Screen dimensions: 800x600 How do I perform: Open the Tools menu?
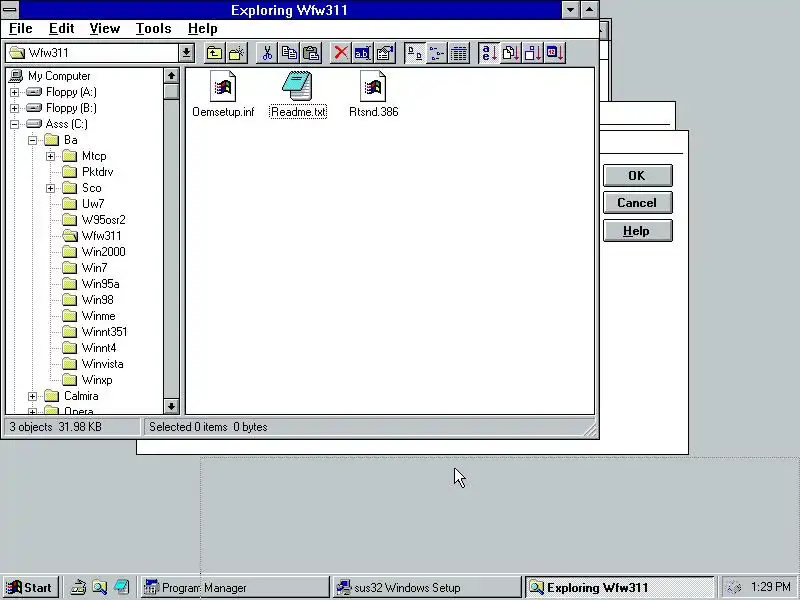[153, 29]
